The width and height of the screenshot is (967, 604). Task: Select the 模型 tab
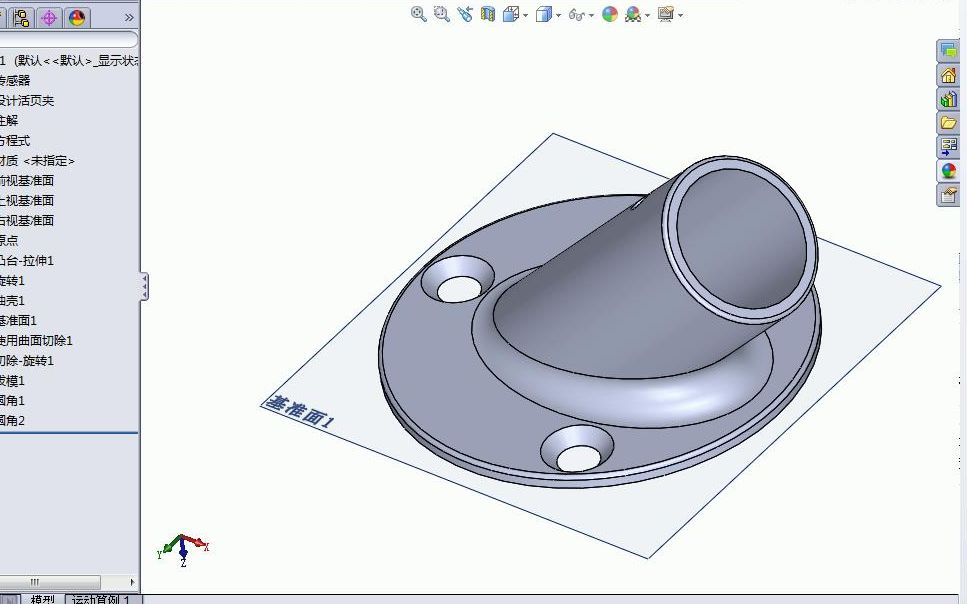coord(42,598)
